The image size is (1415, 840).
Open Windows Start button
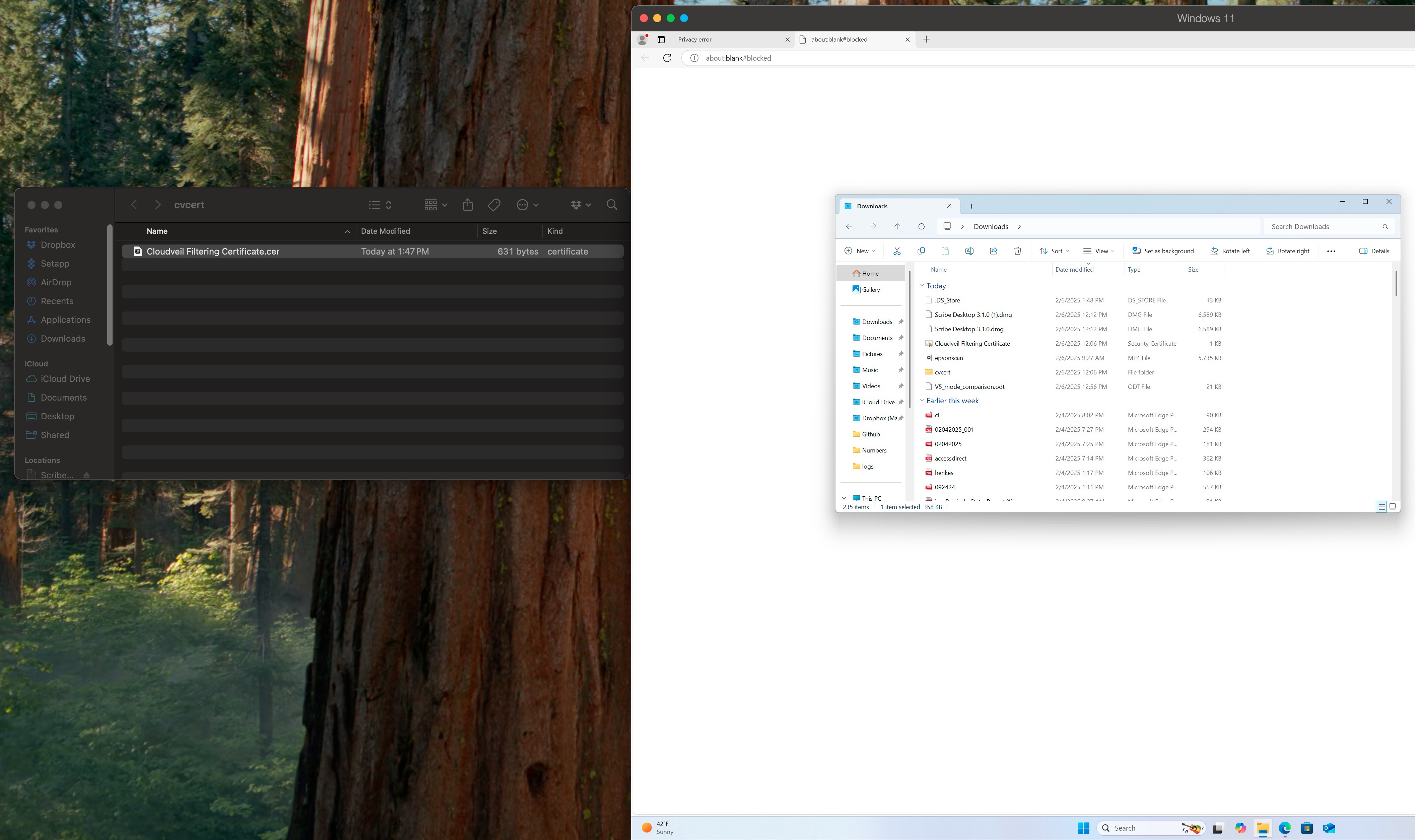pyautogui.click(x=1083, y=828)
